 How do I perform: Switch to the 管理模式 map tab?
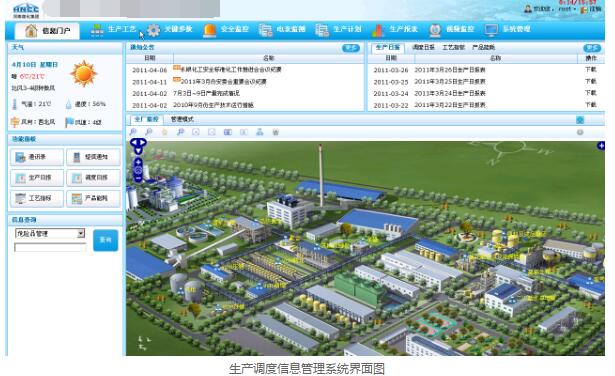[182, 119]
